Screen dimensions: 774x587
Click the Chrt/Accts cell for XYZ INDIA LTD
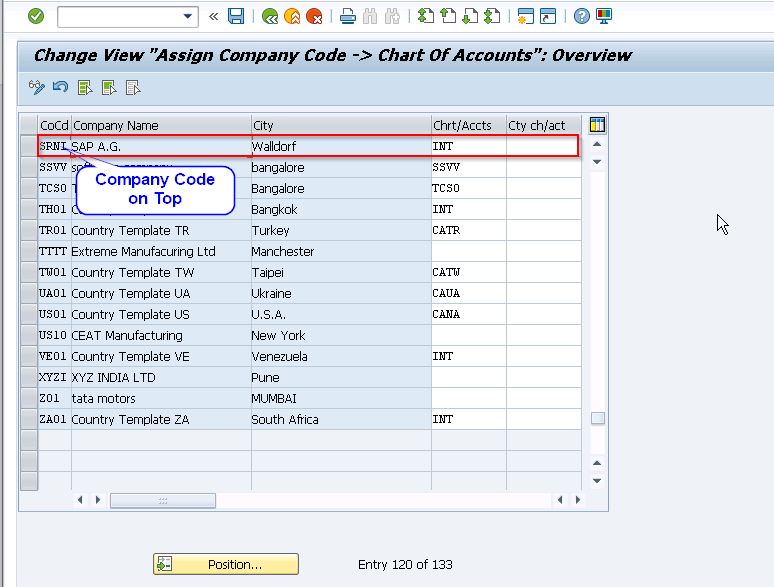pos(467,378)
